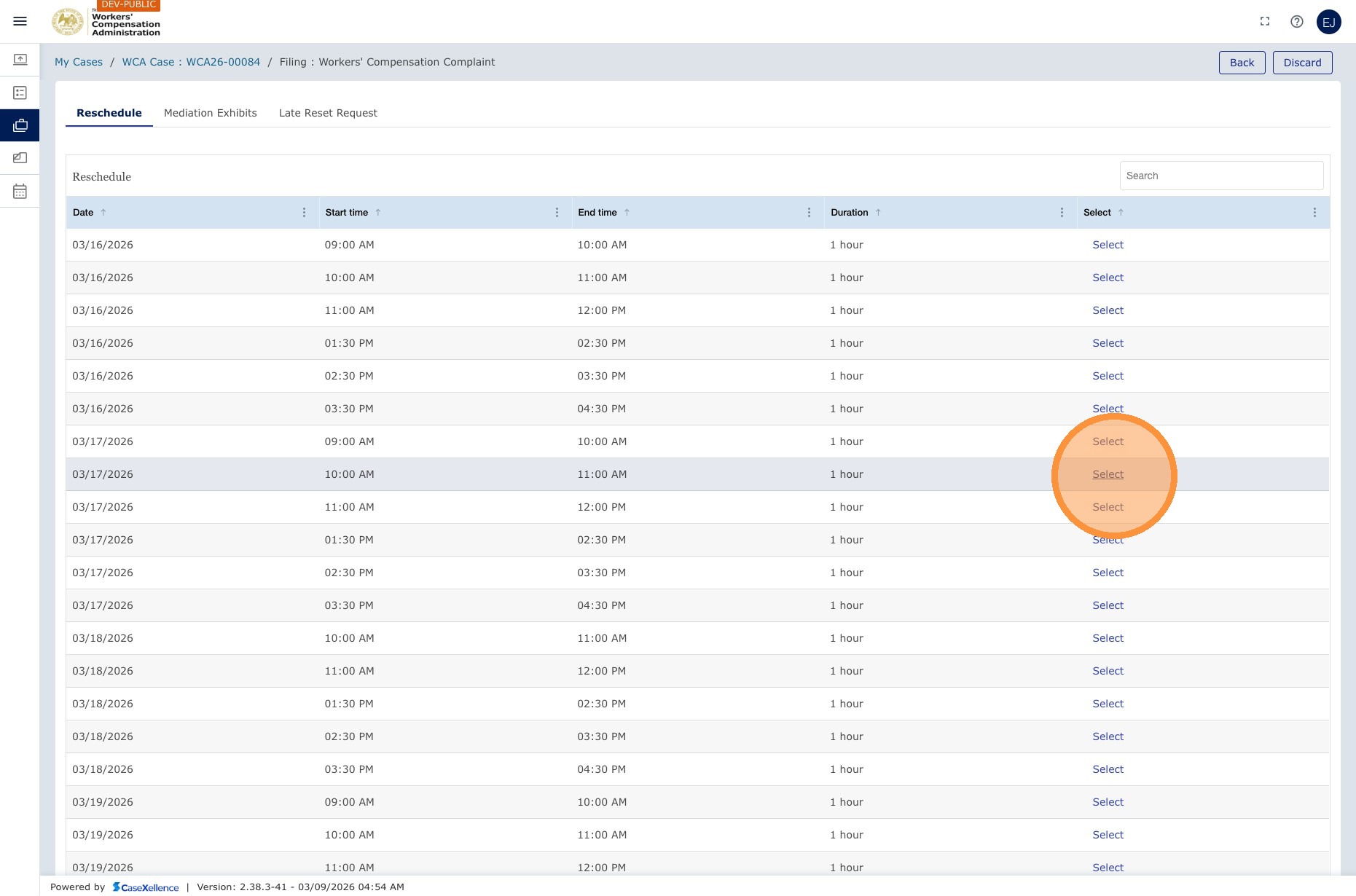Open the upload filing sidebar icon

click(x=20, y=60)
